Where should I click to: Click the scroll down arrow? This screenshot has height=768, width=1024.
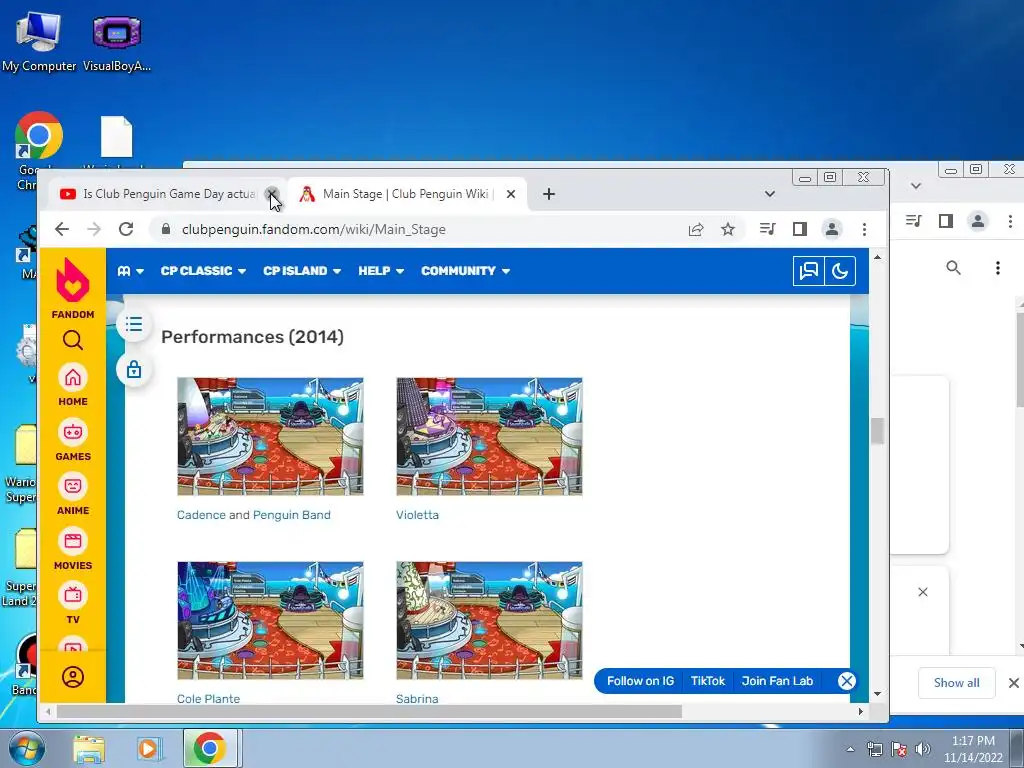pos(877,694)
